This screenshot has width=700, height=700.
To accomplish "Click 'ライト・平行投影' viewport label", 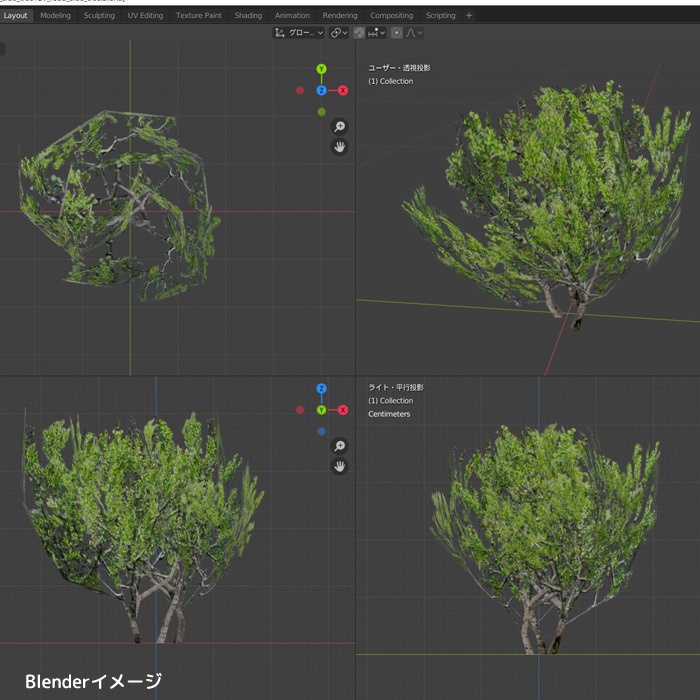I will (x=396, y=388).
